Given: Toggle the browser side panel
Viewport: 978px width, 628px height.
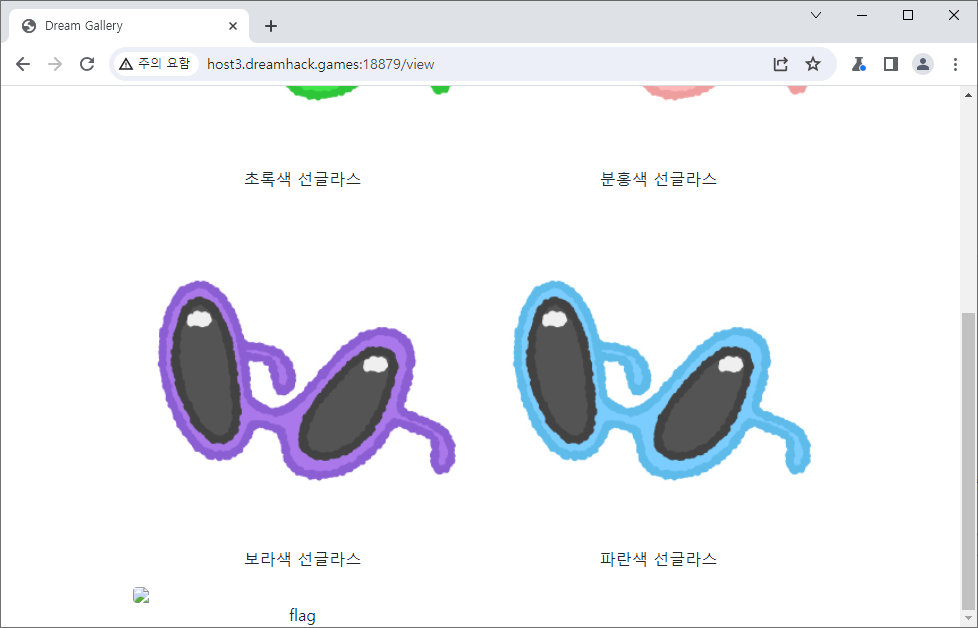Looking at the screenshot, I should (x=890, y=64).
